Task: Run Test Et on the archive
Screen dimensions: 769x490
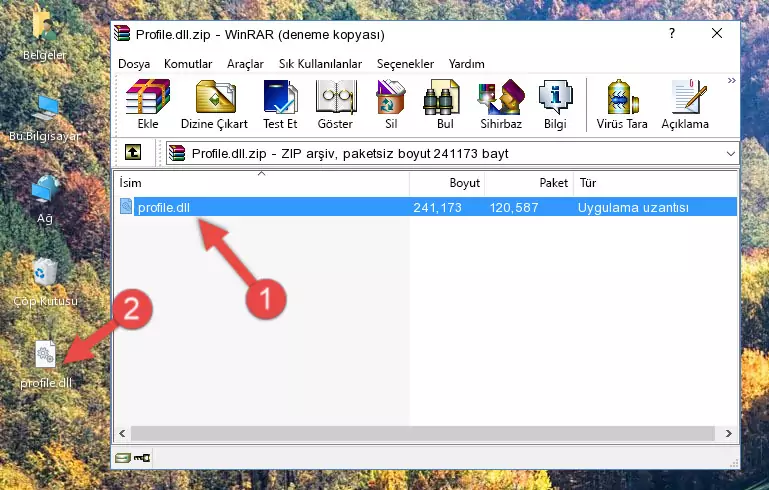Action: point(280,104)
